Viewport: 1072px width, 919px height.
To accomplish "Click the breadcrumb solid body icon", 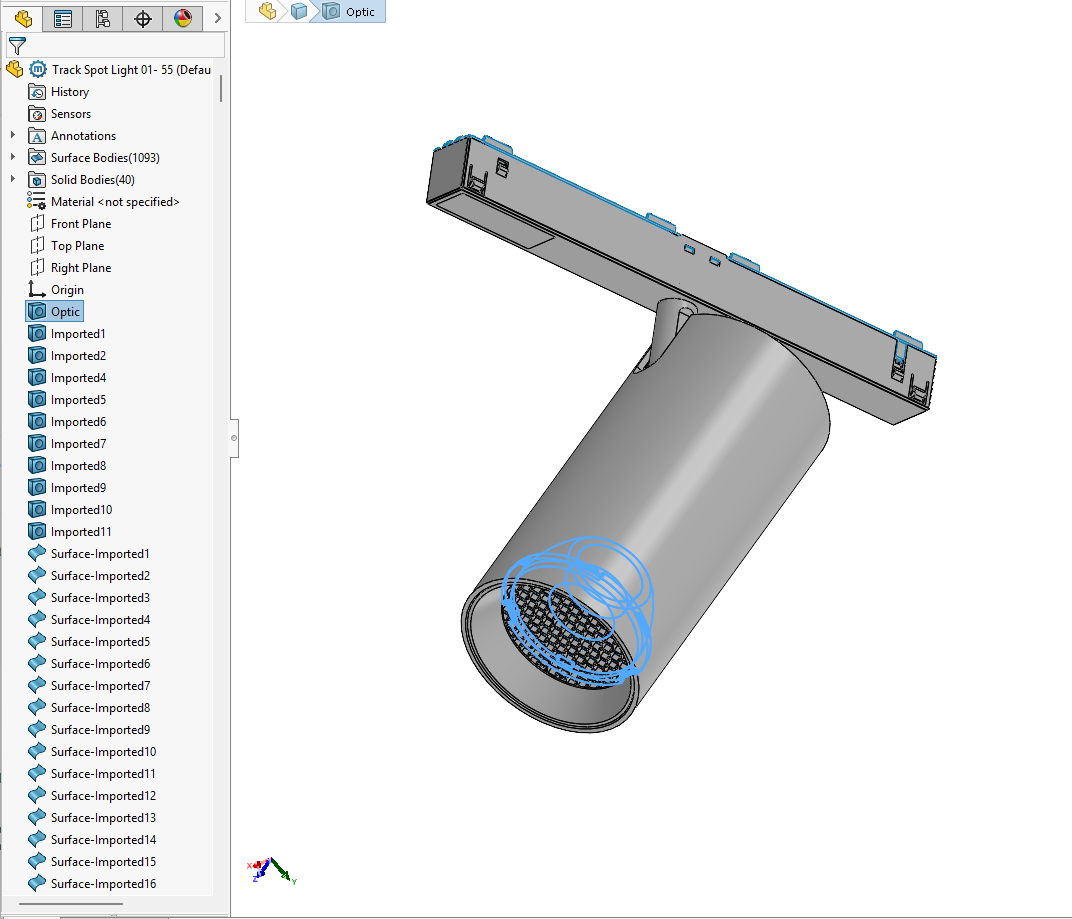I will (299, 11).
